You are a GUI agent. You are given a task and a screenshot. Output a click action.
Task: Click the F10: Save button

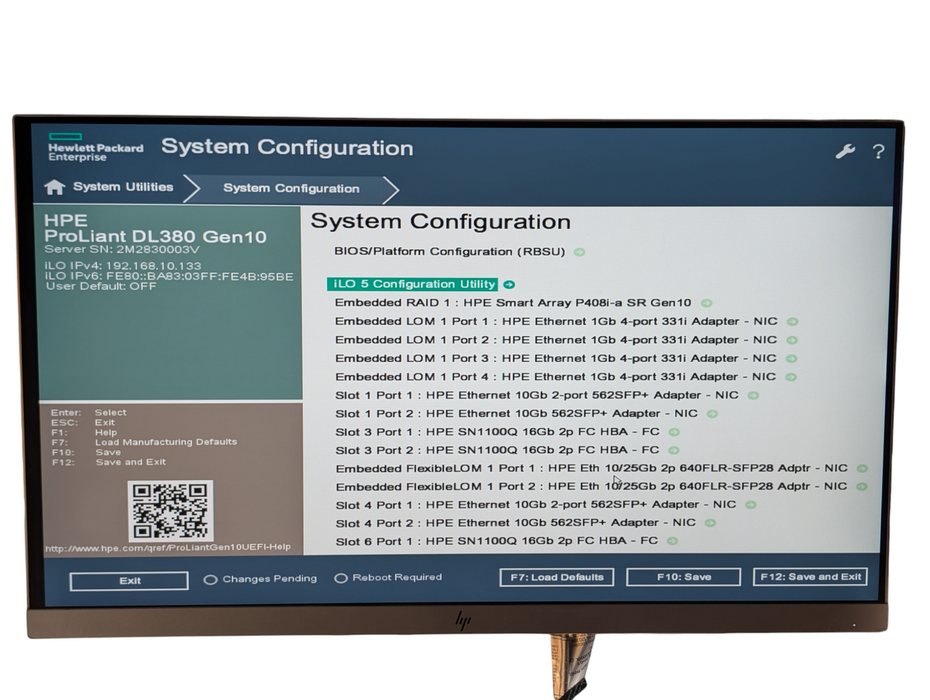point(683,577)
